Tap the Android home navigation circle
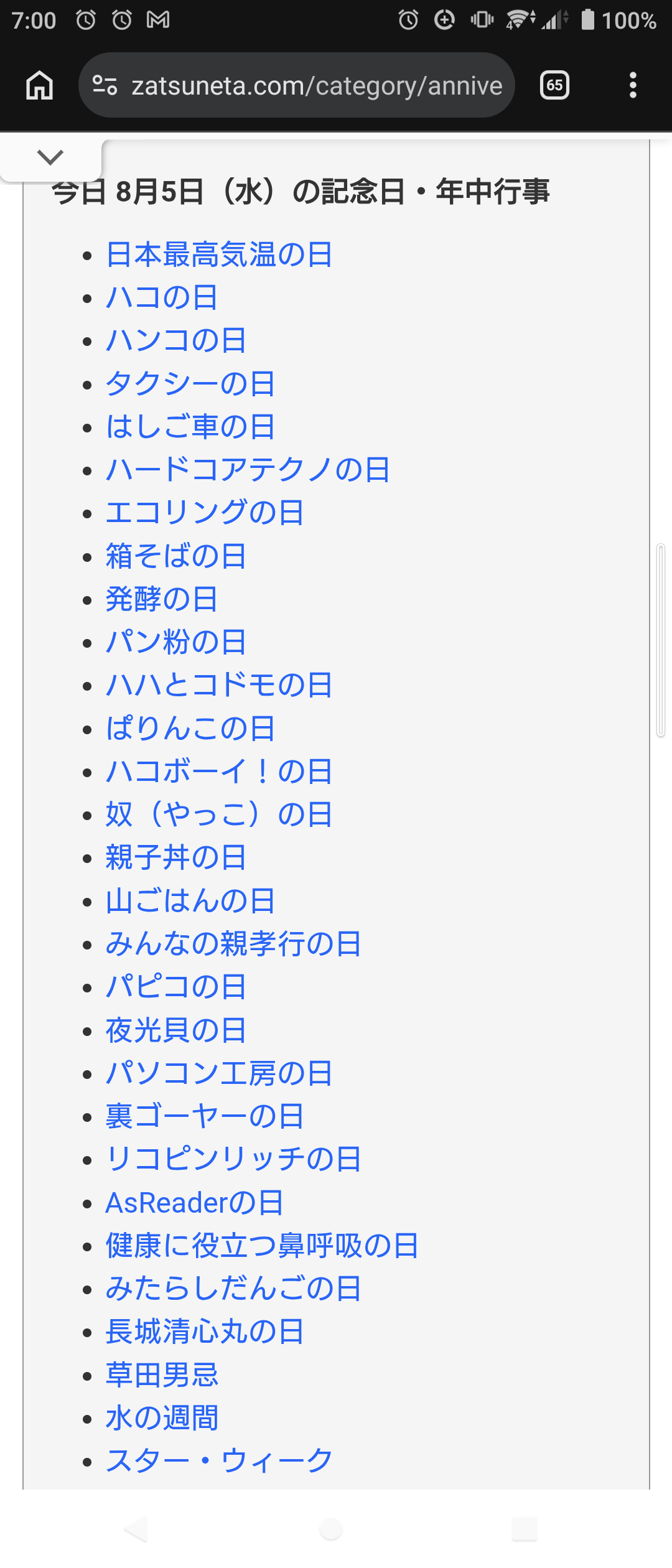 tap(331, 1529)
